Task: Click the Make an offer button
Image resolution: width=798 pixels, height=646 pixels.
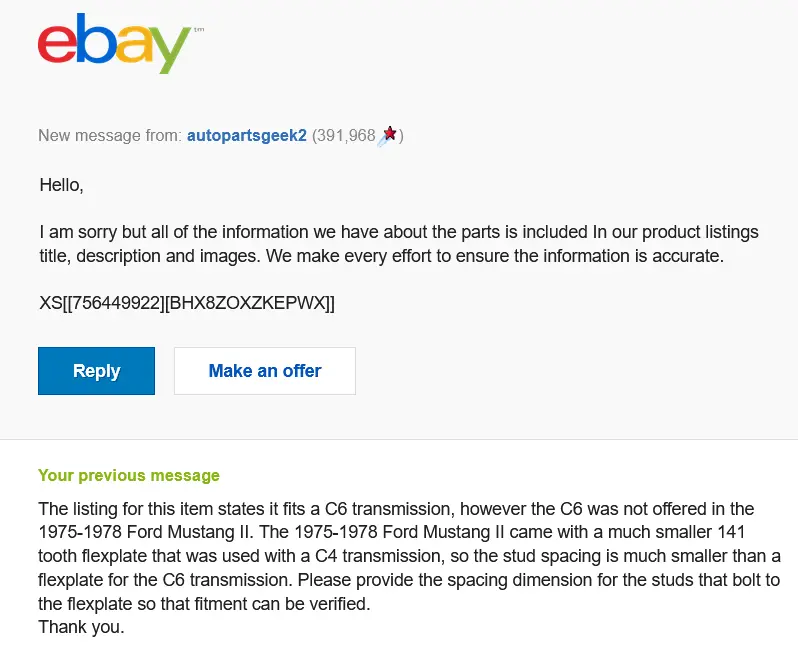Action: (265, 371)
